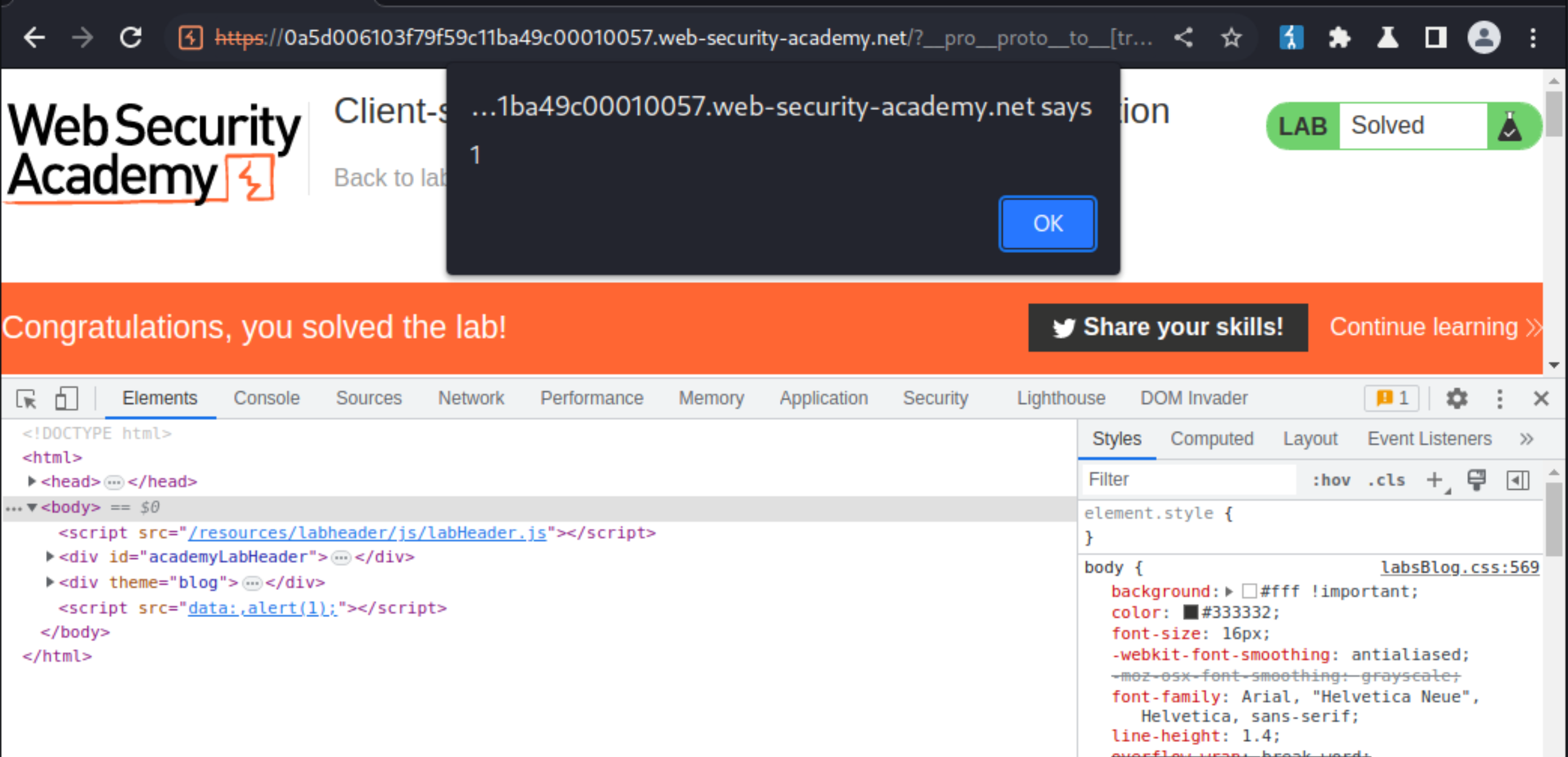Toggle rendering emulations paintbrush icon
Viewport: 1568px width, 757px height.
1476,480
